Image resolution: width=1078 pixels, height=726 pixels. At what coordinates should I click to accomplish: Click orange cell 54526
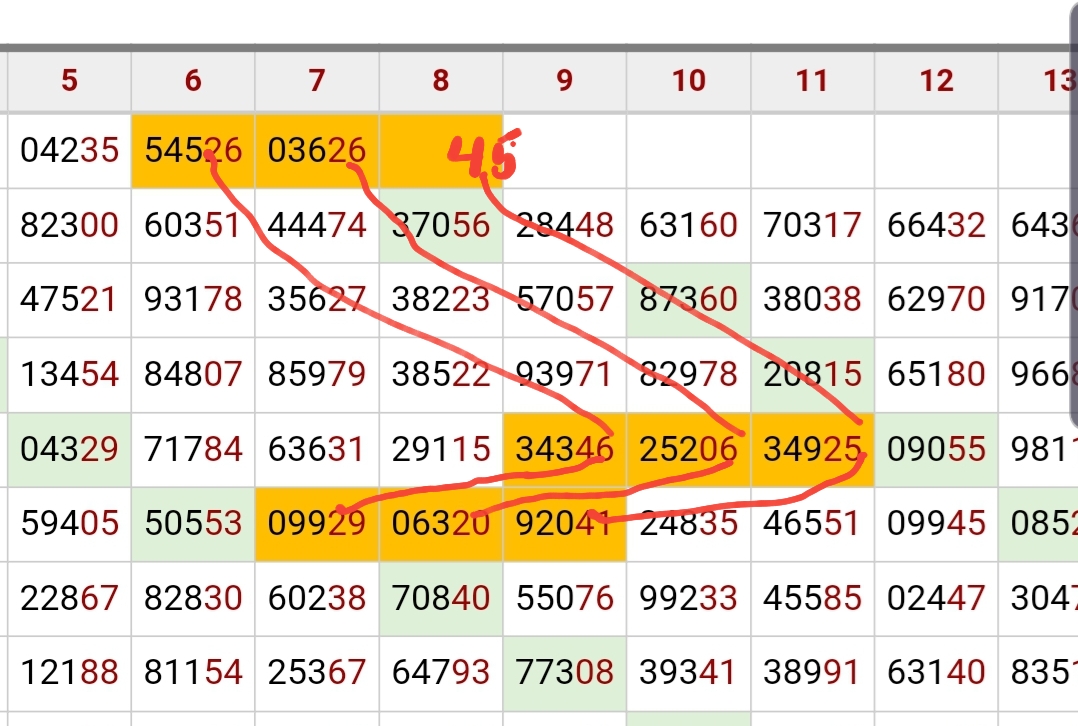(193, 150)
